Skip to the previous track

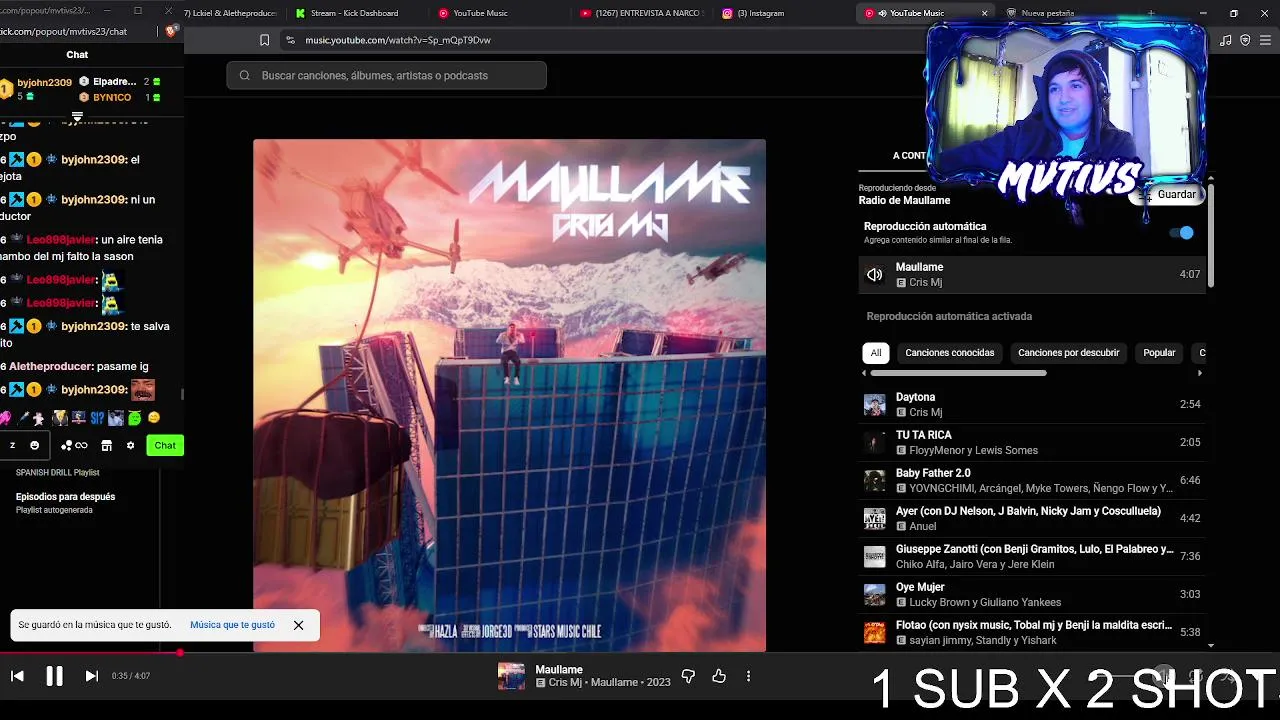coord(17,676)
